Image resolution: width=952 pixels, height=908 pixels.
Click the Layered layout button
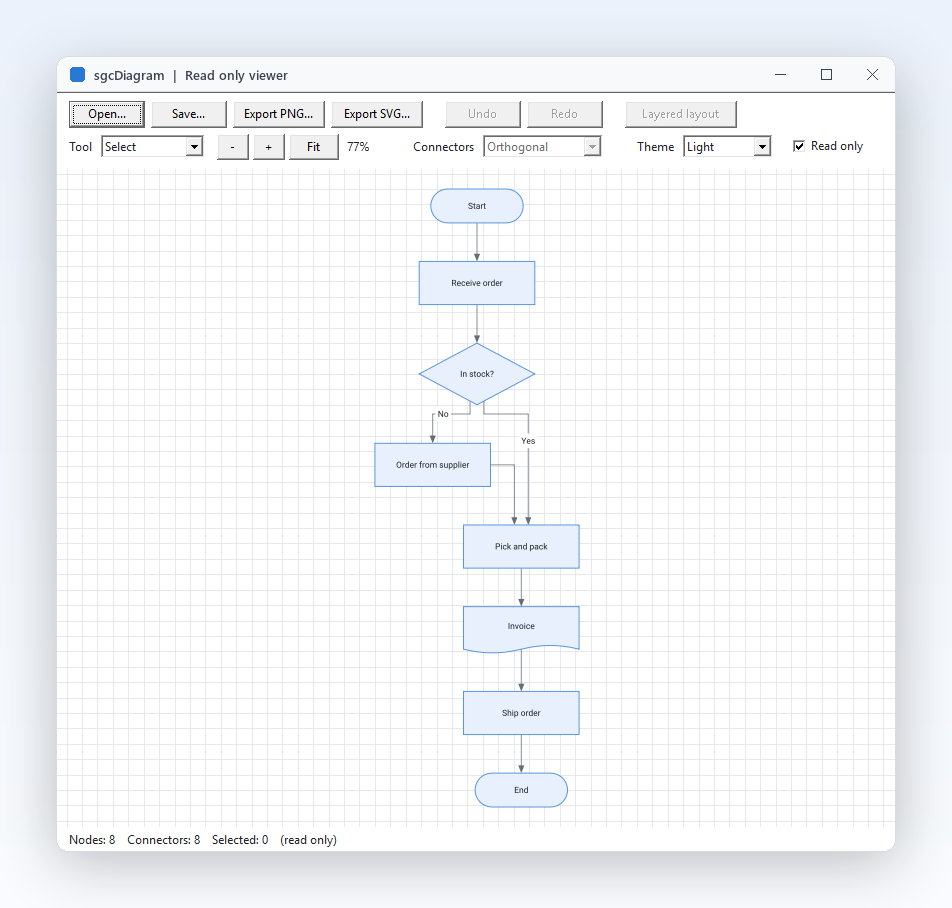681,114
